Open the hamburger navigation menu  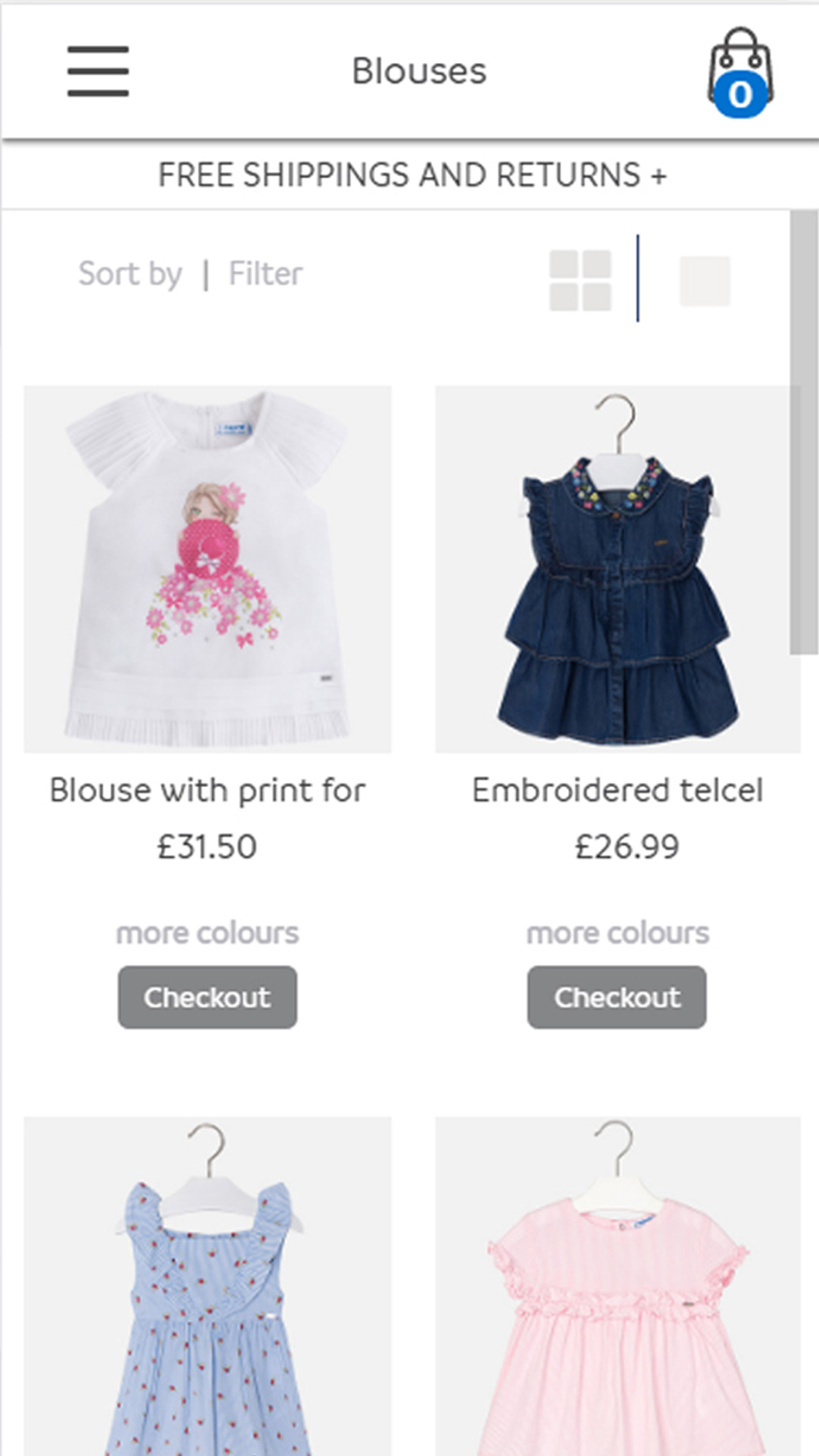pyautogui.click(x=97, y=71)
